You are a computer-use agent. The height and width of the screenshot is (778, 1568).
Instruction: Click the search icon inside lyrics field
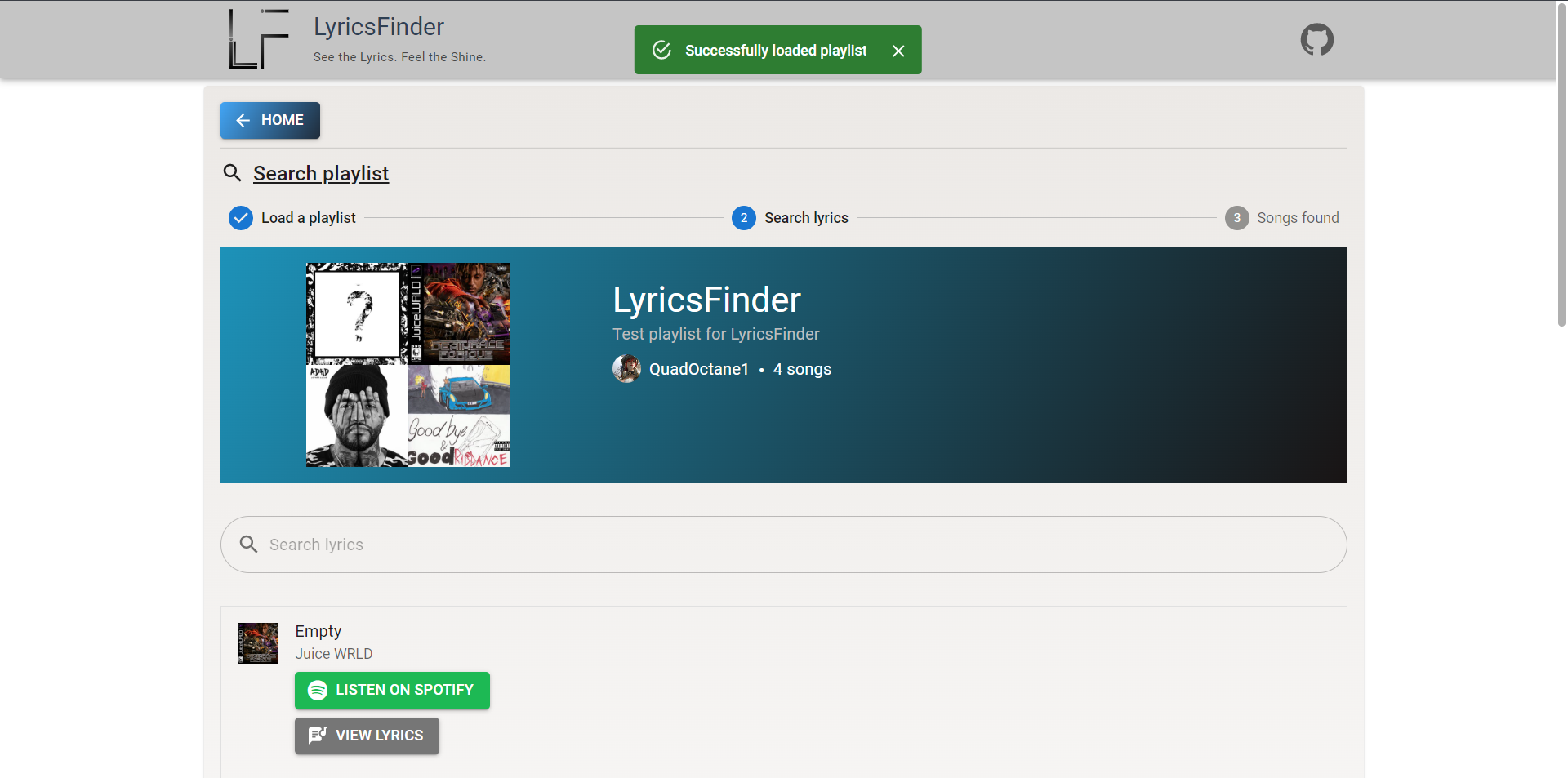249,545
